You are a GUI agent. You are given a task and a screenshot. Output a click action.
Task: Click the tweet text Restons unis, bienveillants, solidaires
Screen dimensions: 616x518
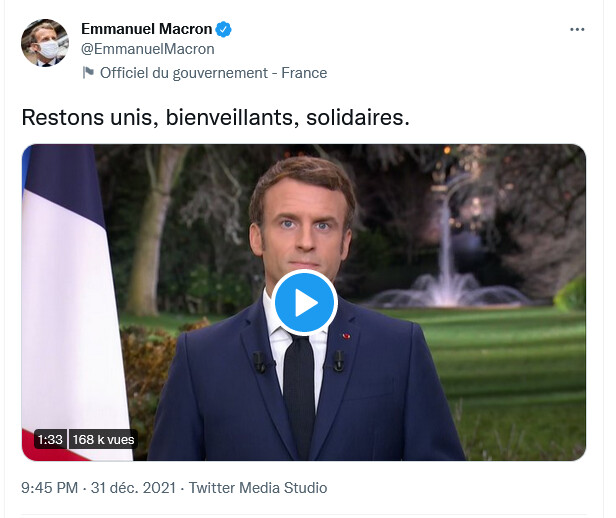215,116
